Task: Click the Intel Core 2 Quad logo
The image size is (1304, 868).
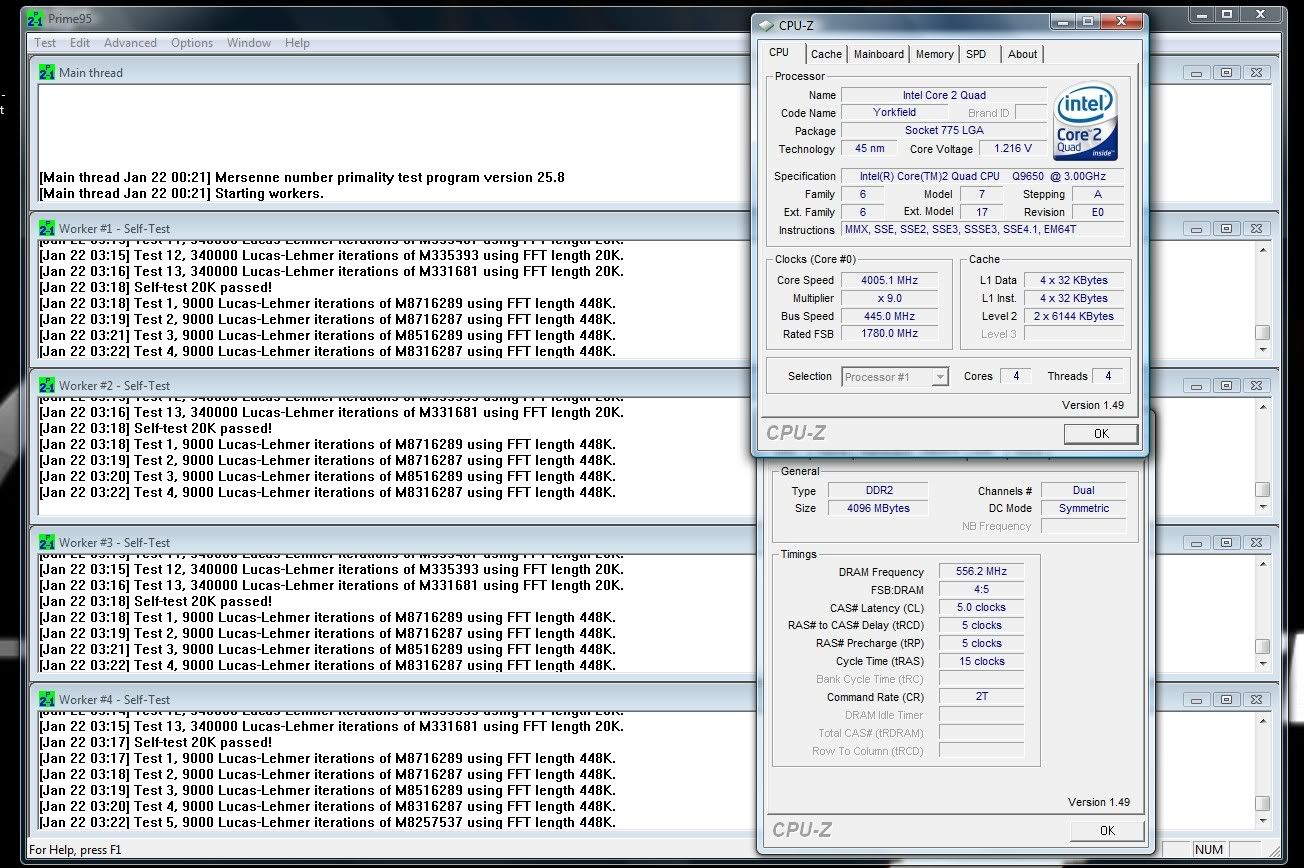Action: pos(1086,120)
